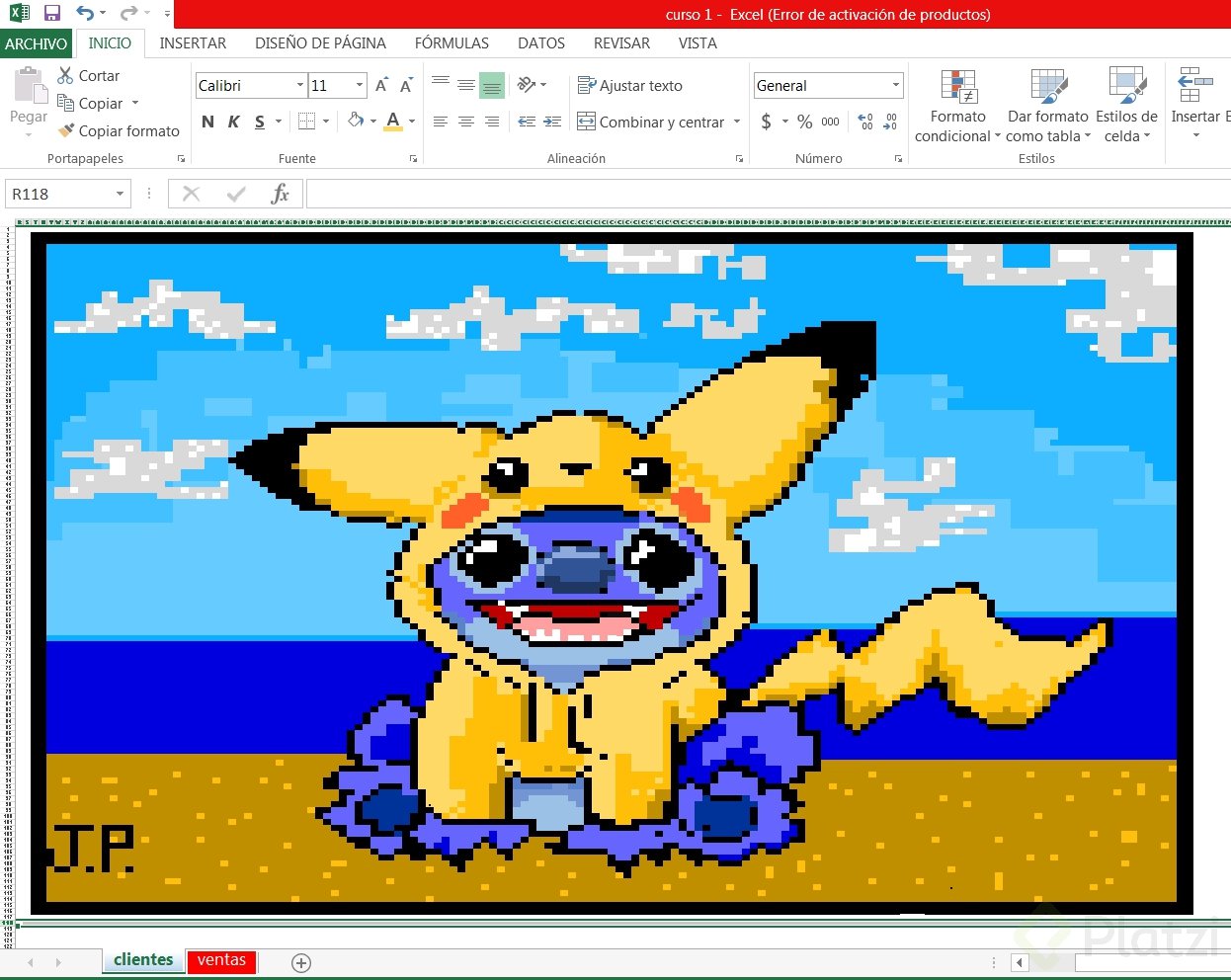The height and width of the screenshot is (980, 1231).
Task: Open Portapapeles dialog launcher
Action: (182, 158)
